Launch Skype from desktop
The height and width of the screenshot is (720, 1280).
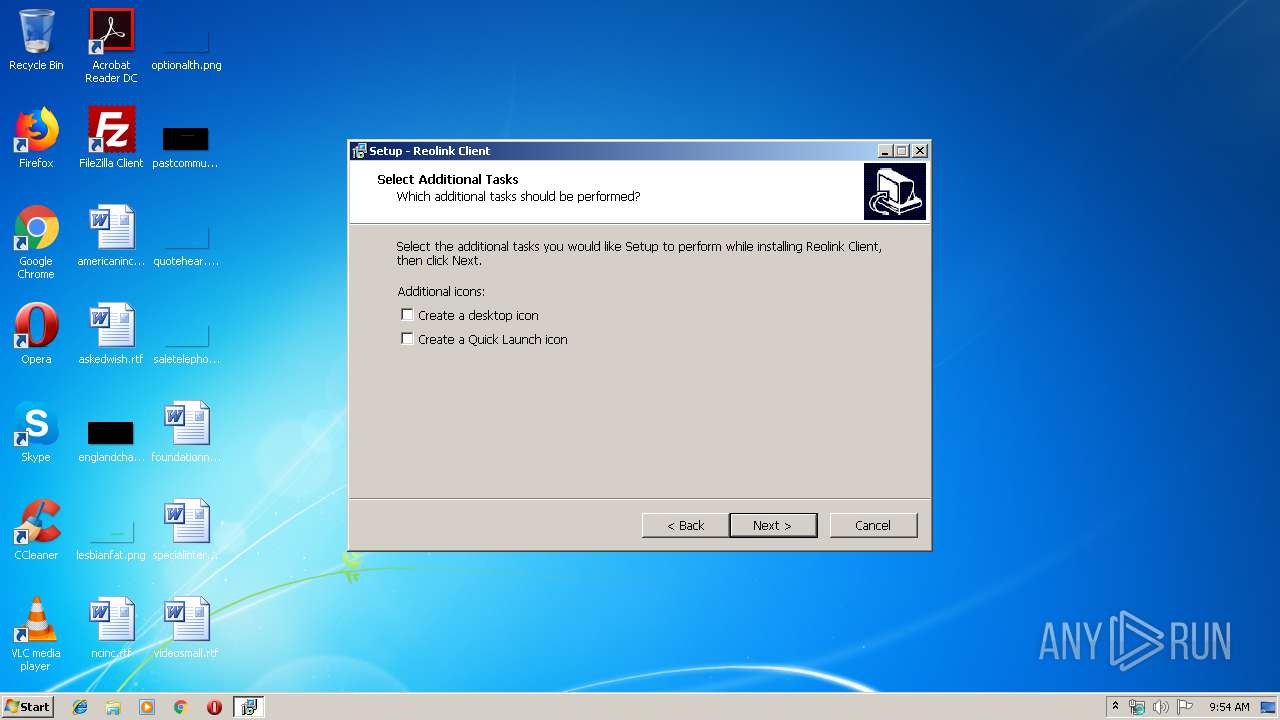36,432
